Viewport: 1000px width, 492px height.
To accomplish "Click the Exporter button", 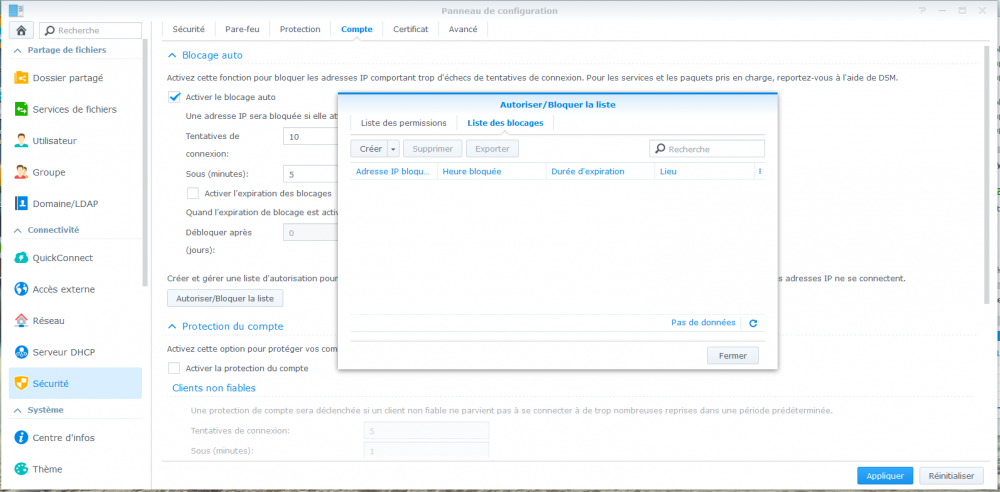I will [492, 149].
